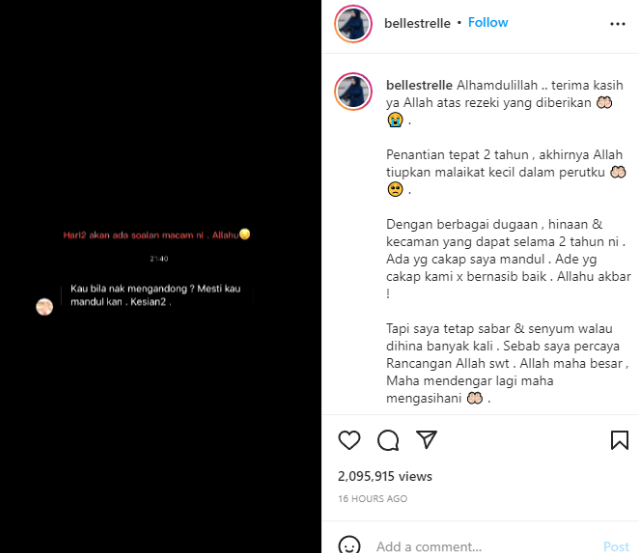Play the video on the left
639x553 pixels.
click(161, 276)
